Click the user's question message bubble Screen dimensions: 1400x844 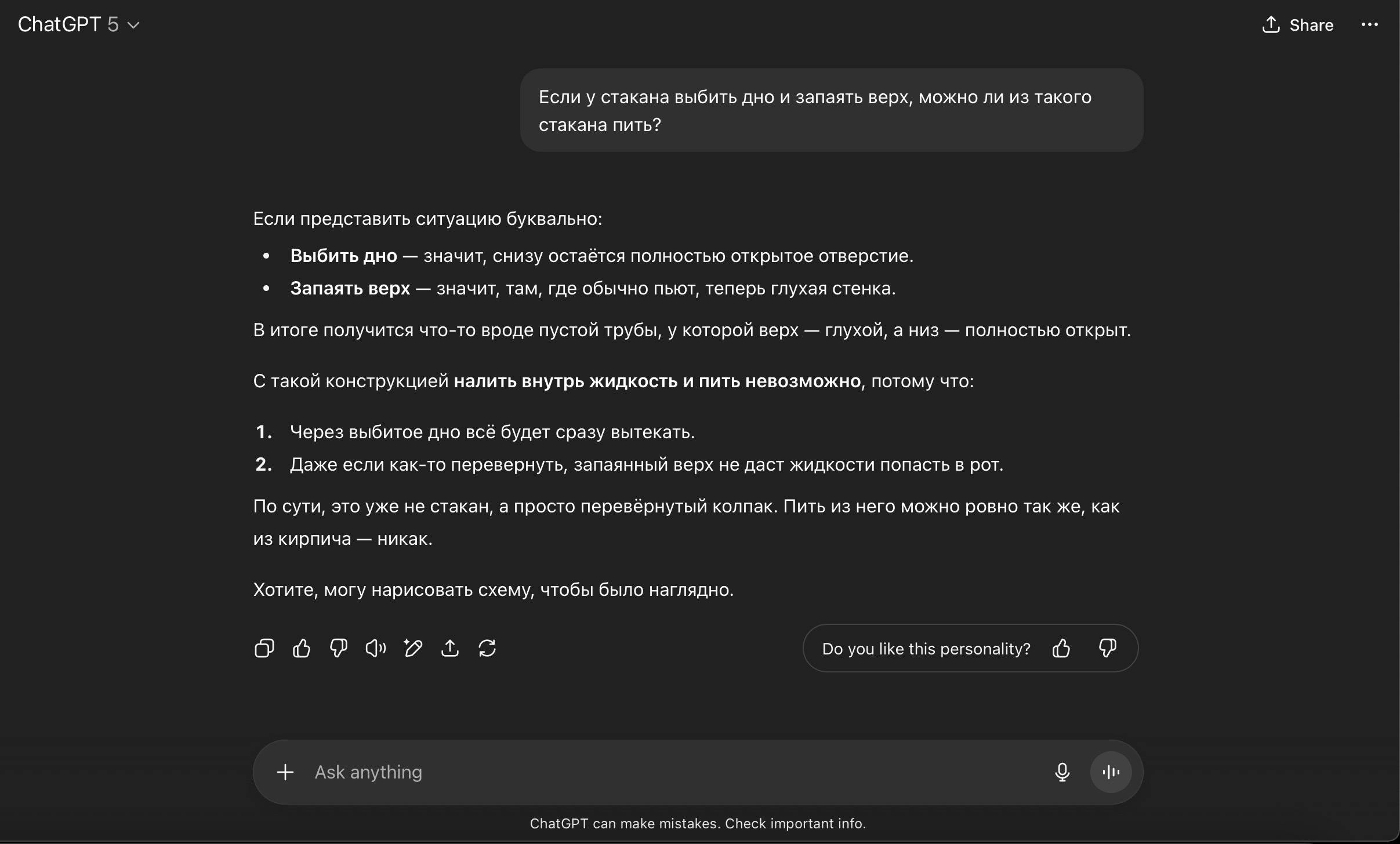pyautogui.click(x=831, y=110)
